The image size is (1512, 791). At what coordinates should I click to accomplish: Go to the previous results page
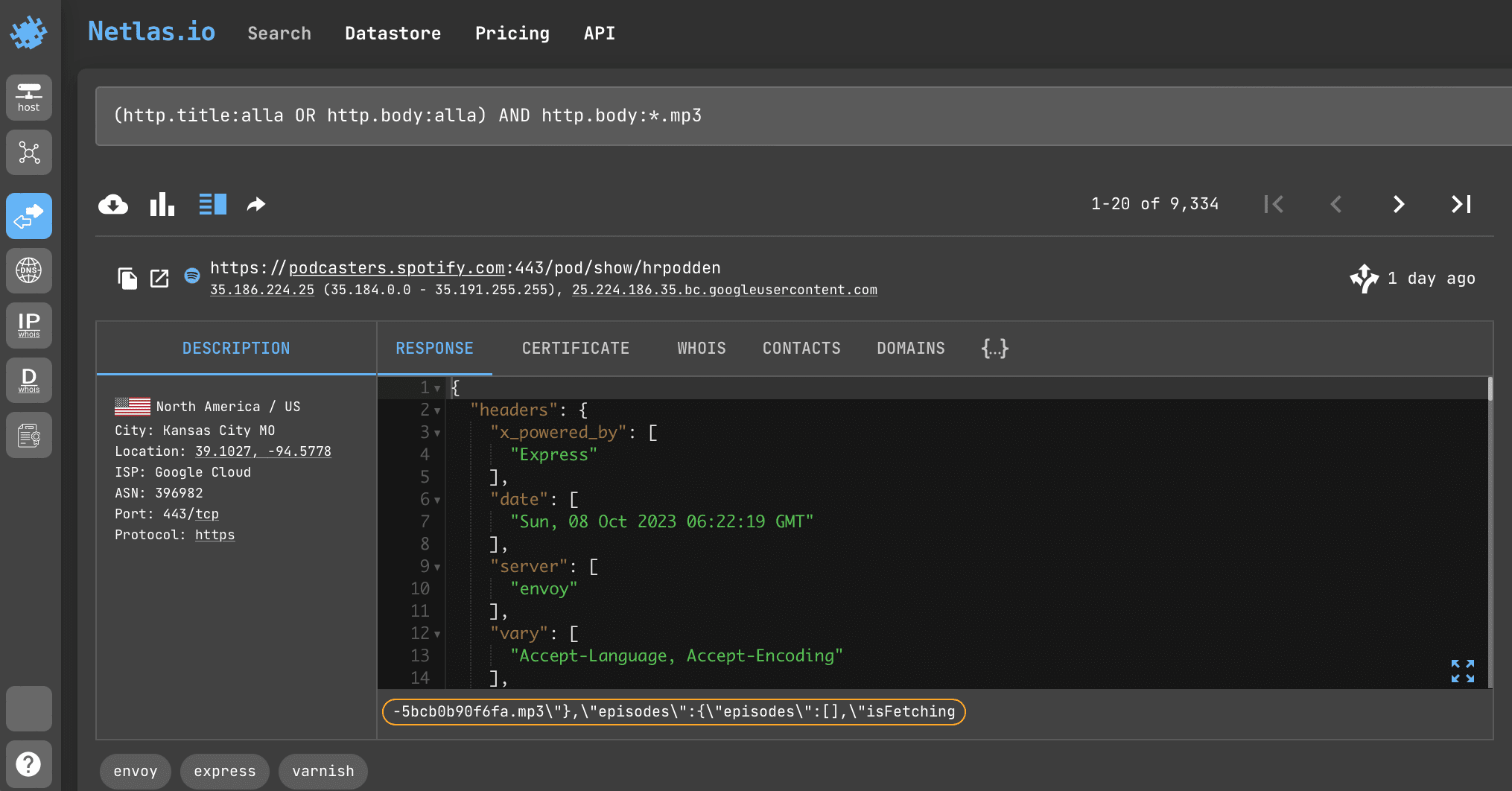[x=1336, y=204]
